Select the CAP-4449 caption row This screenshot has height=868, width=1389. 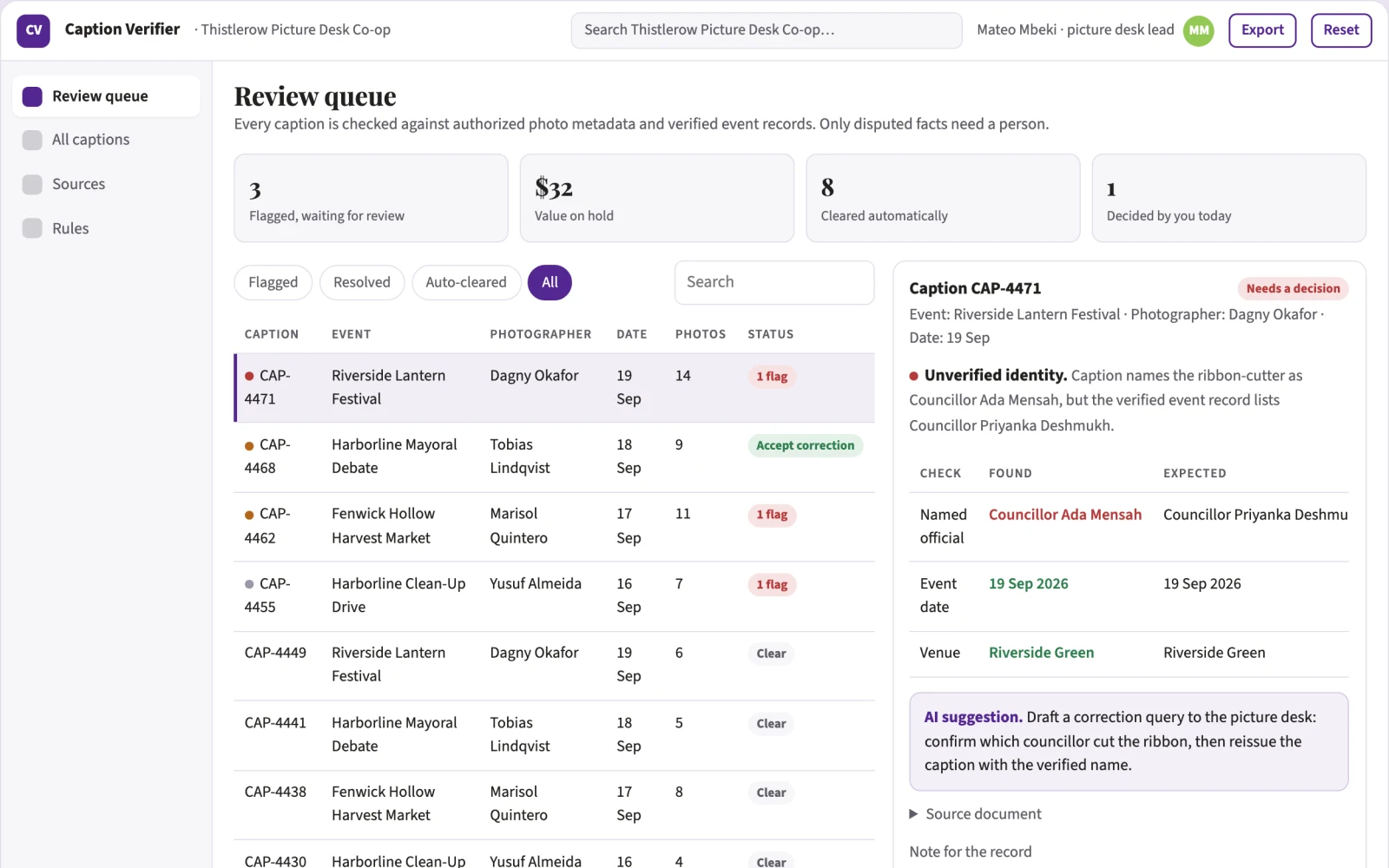tap(554, 666)
